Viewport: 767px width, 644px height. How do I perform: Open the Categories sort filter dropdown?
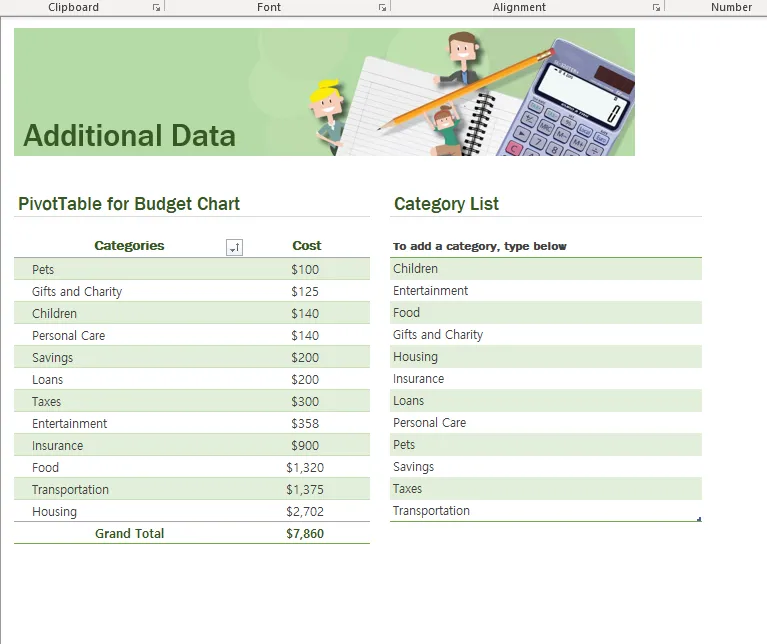(234, 247)
